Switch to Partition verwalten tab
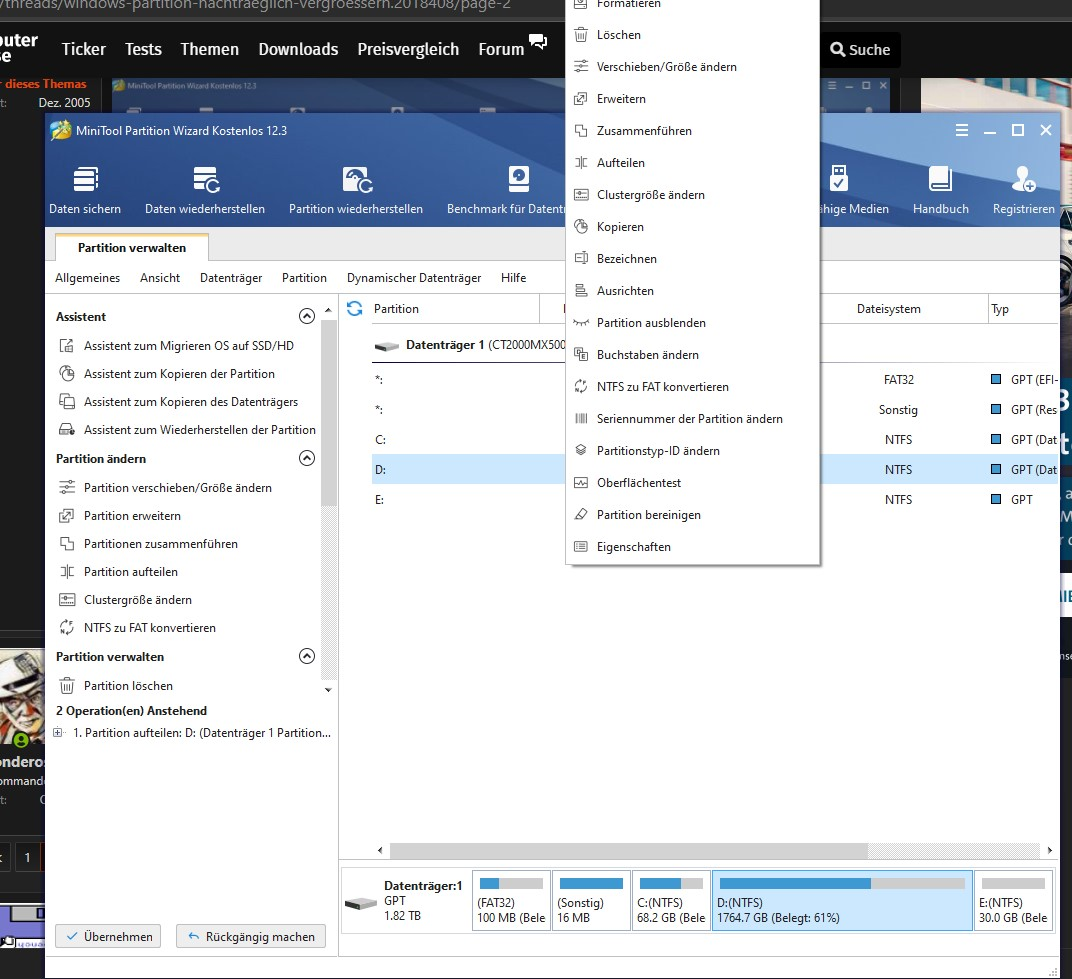The width and height of the screenshot is (1072, 979). pos(132,247)
